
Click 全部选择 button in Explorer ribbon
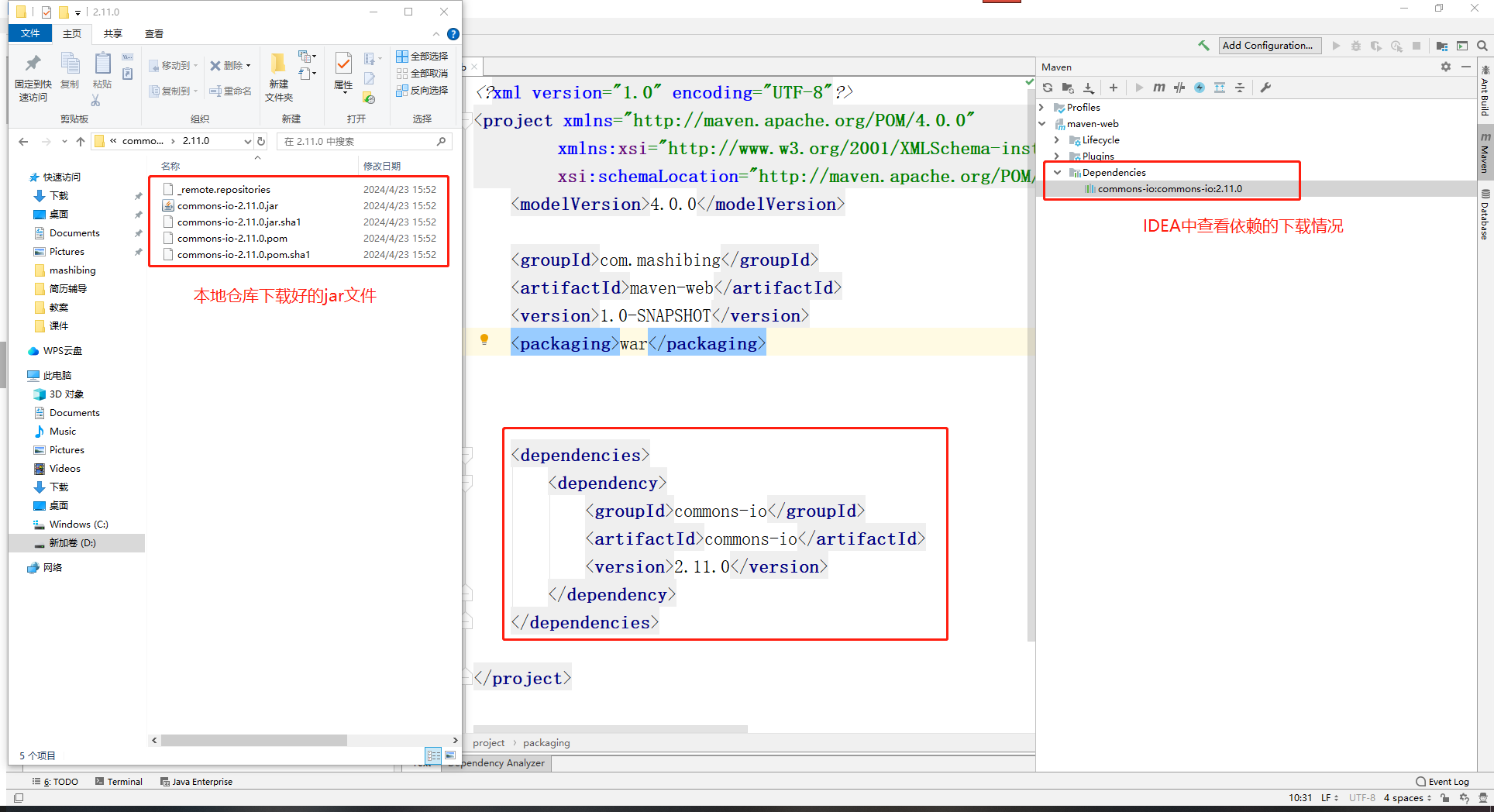pos(422,57)
